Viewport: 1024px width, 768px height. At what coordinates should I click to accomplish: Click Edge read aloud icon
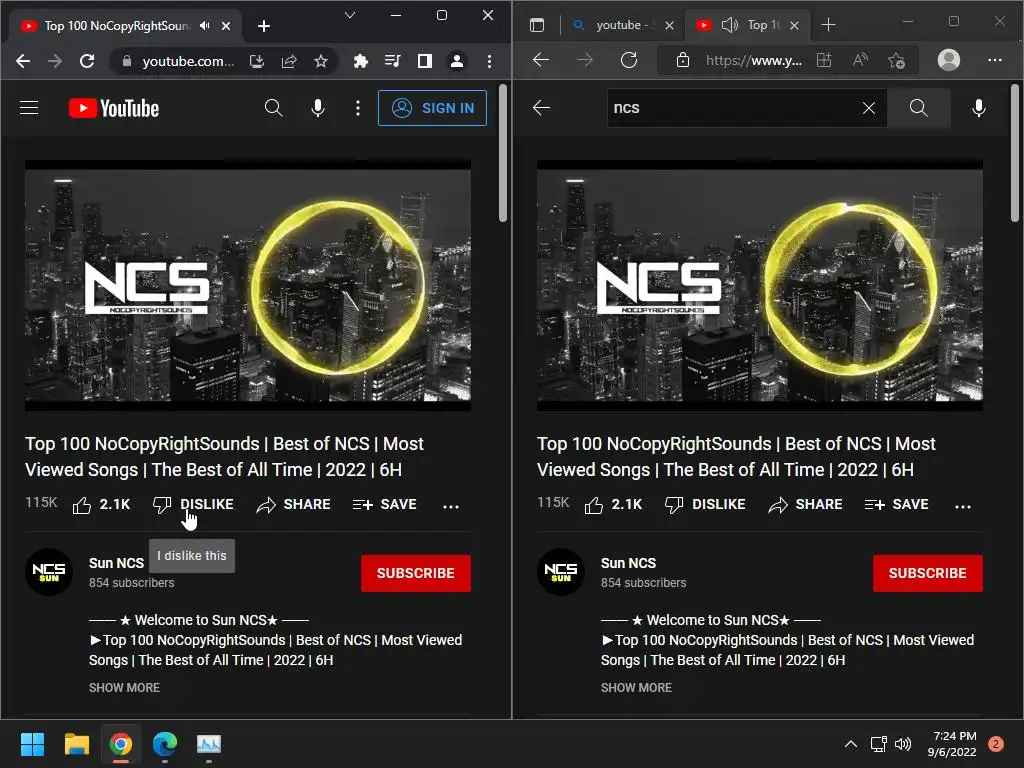tap(861, 60)
